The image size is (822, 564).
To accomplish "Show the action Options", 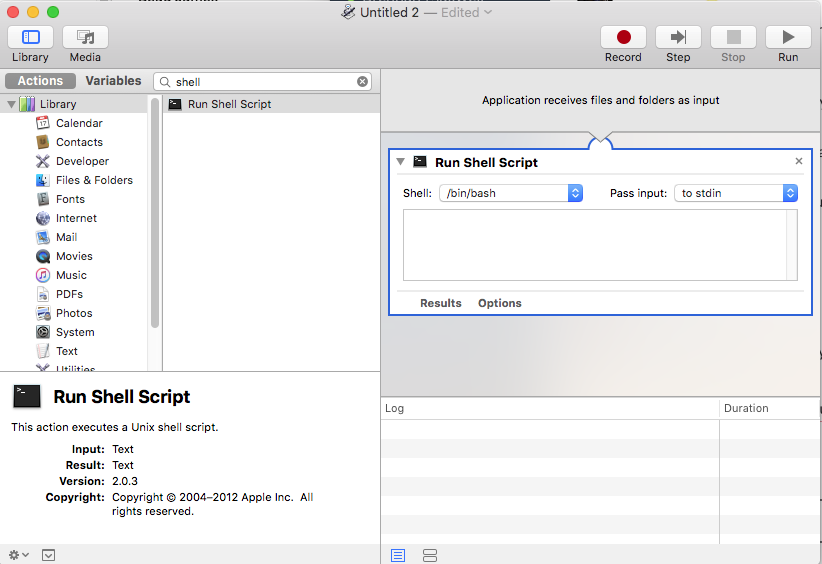I will click(500, 303).
